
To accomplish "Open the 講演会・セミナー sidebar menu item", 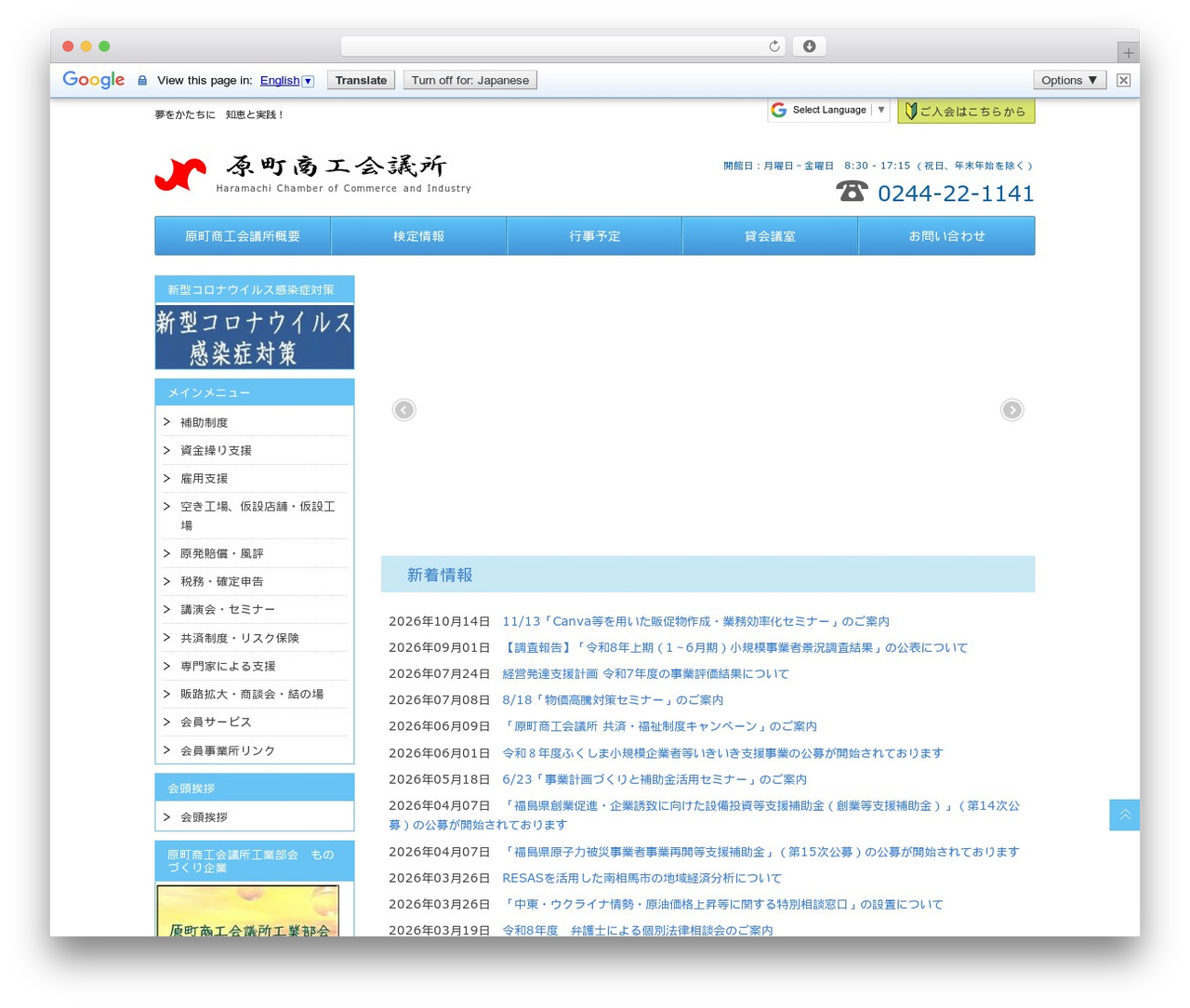I will 228,609.
